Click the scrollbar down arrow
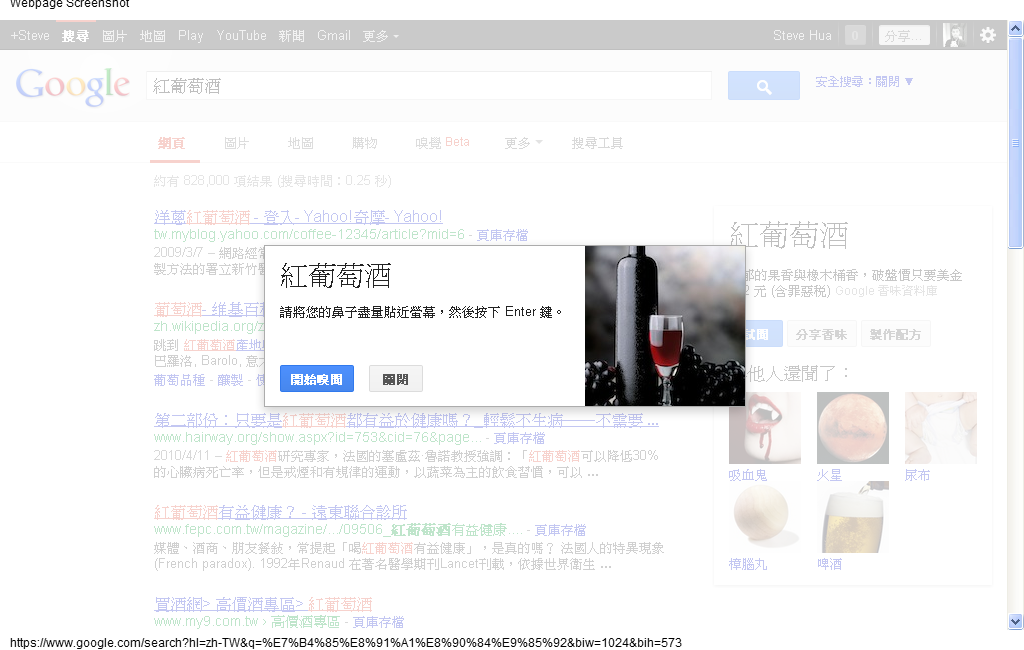 [1015, 621]
